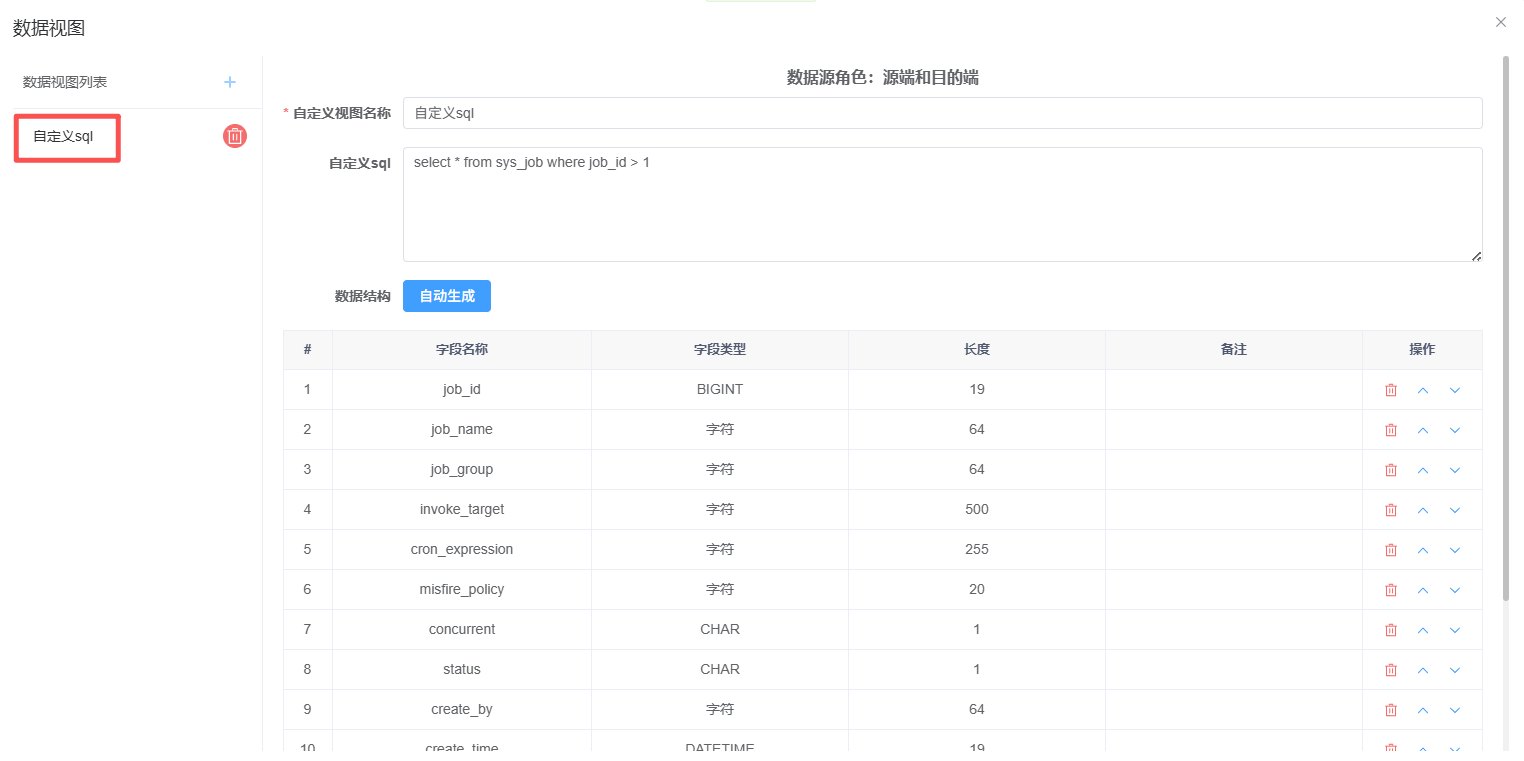
Task: Delete the invoke_target field row
Action: 1390,510
